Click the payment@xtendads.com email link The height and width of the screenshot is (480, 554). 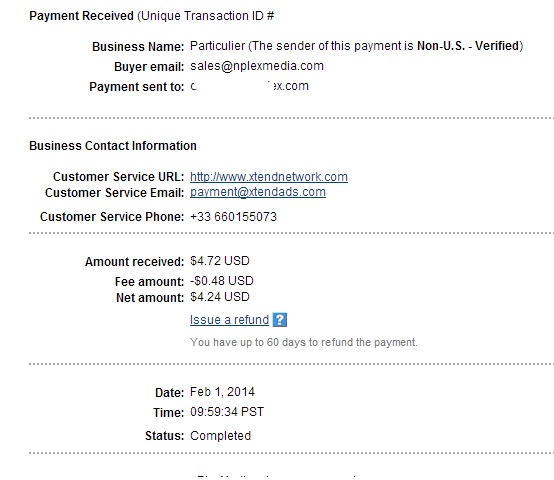pos(258,192)
